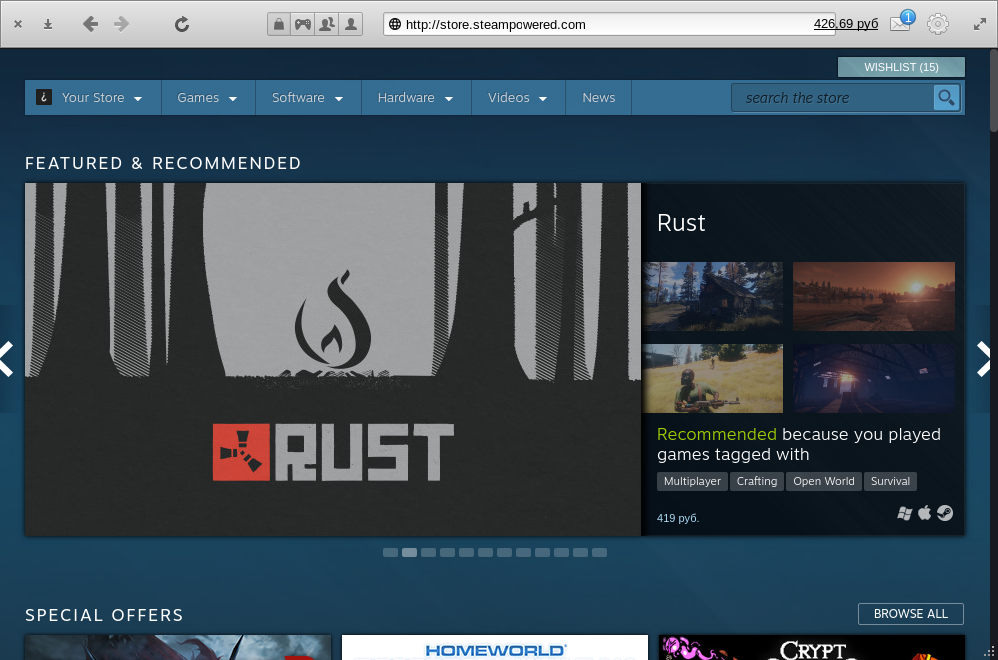
Task: Click the 419 руб. price text
Action: 678,518
